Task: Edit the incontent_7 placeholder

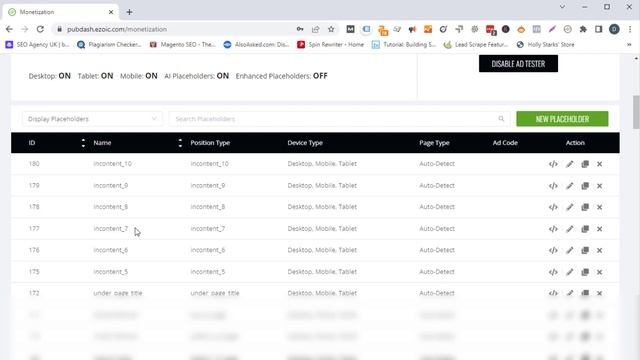Action: coord(569,229)
